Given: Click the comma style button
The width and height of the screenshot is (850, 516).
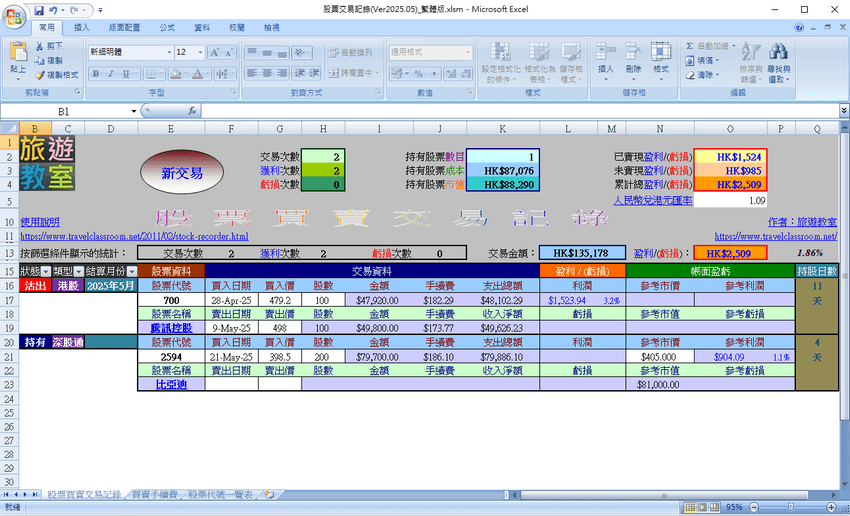Looking at the screenshot, I should tap(434, 74).
